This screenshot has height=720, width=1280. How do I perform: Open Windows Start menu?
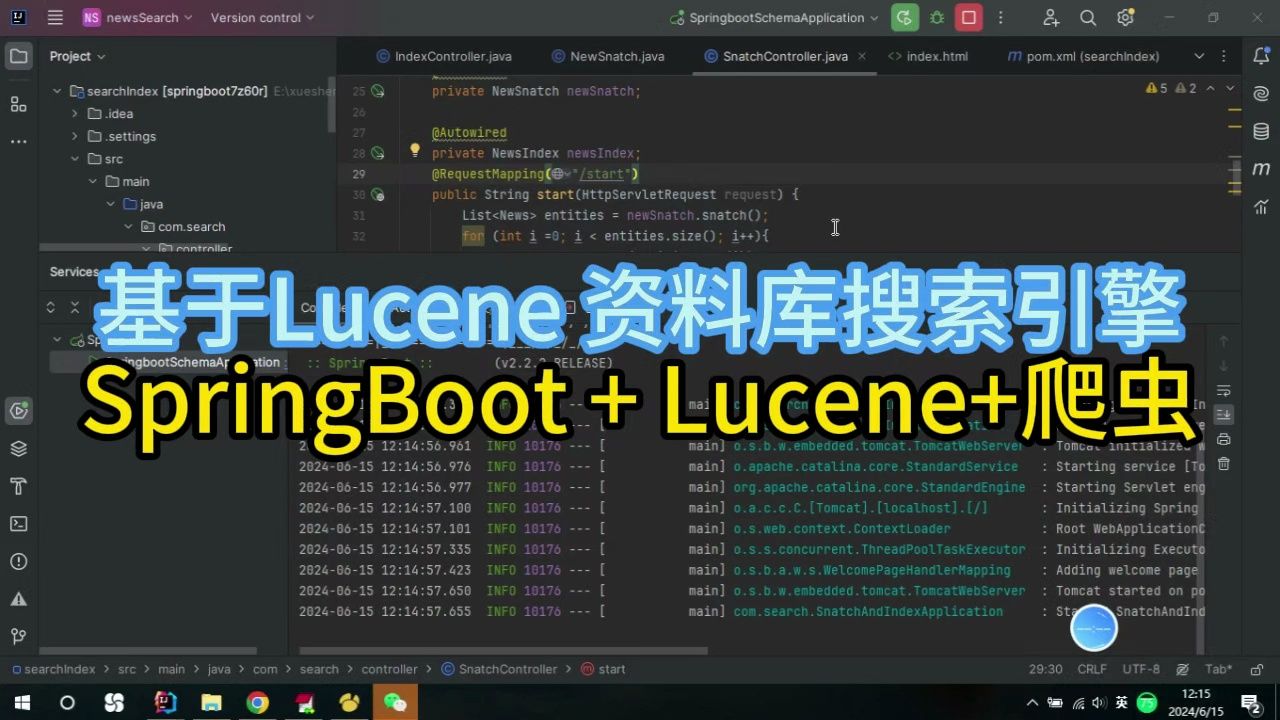point(22,703)
